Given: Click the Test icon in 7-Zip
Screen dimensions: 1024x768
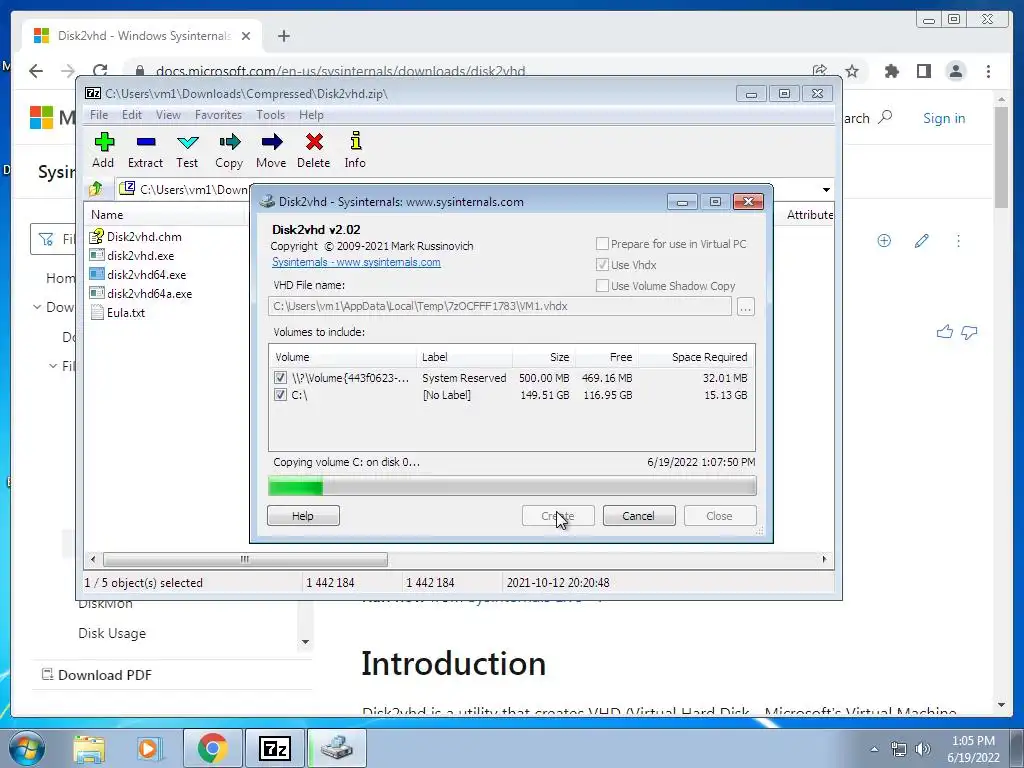Looking at the screenshot, I should coord(187,142).
